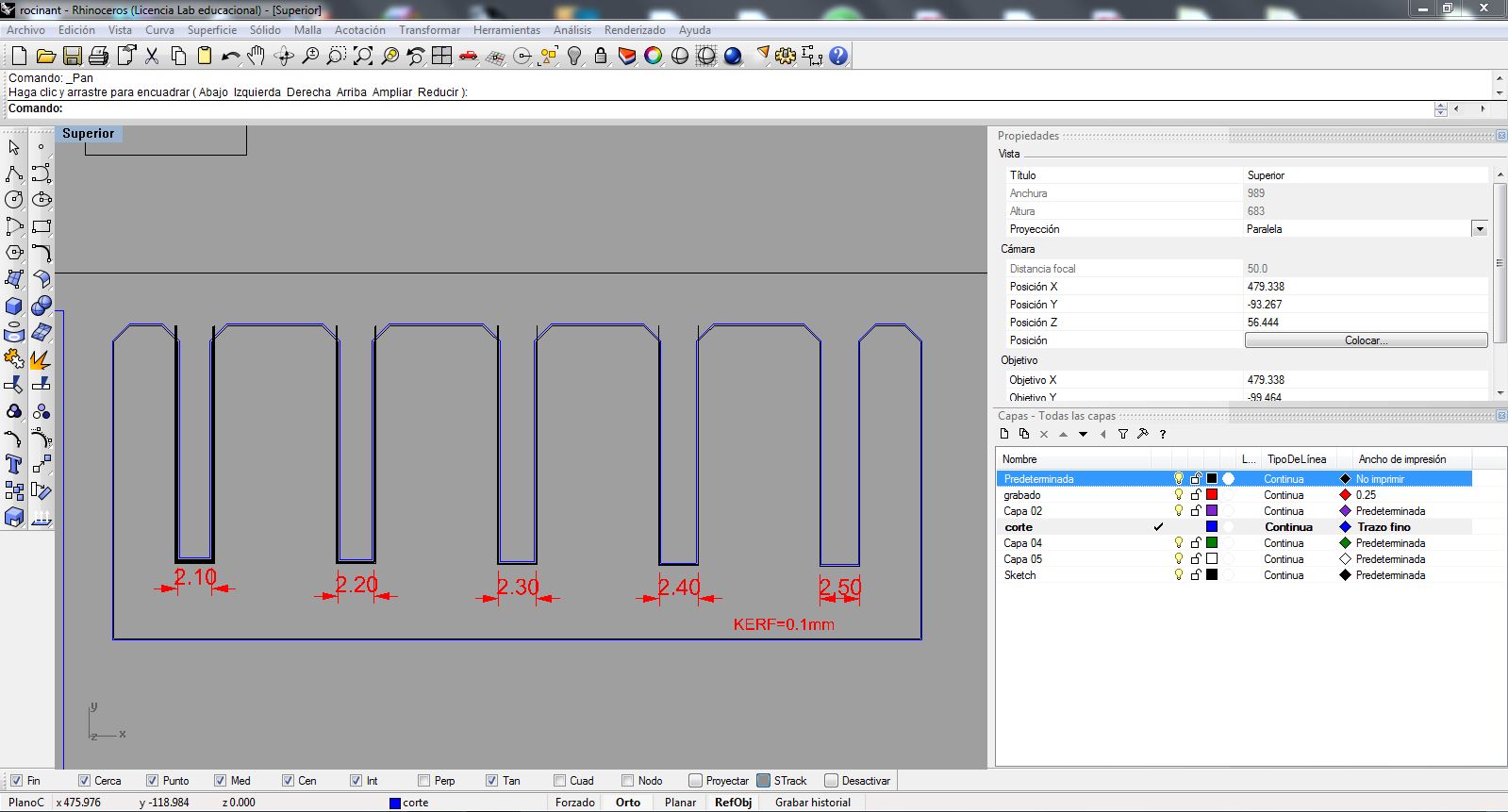
Task: Click the New file icon
Action: (19, 56)
